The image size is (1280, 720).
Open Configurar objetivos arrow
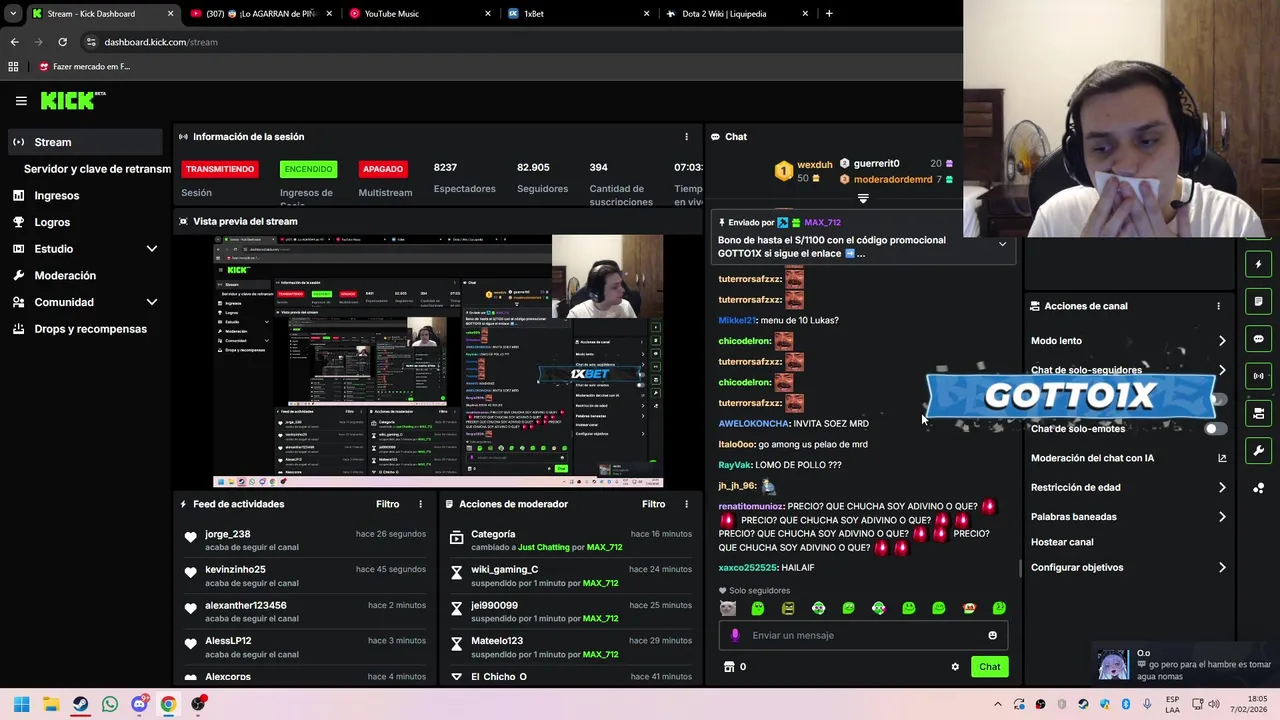click(x=1222, y=568)
